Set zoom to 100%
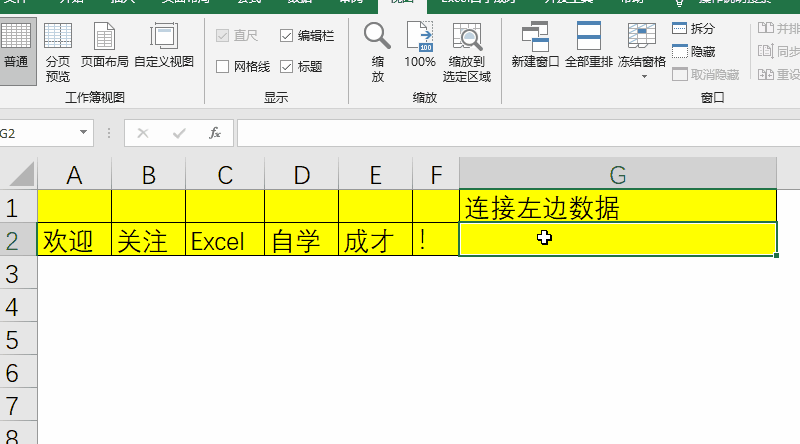 point(420,46)
